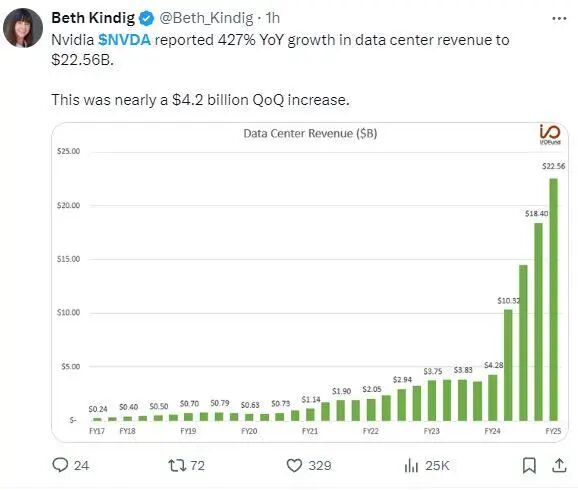Click the $NVDA cashtag
The image size is (578, 490).
point(124,40)
